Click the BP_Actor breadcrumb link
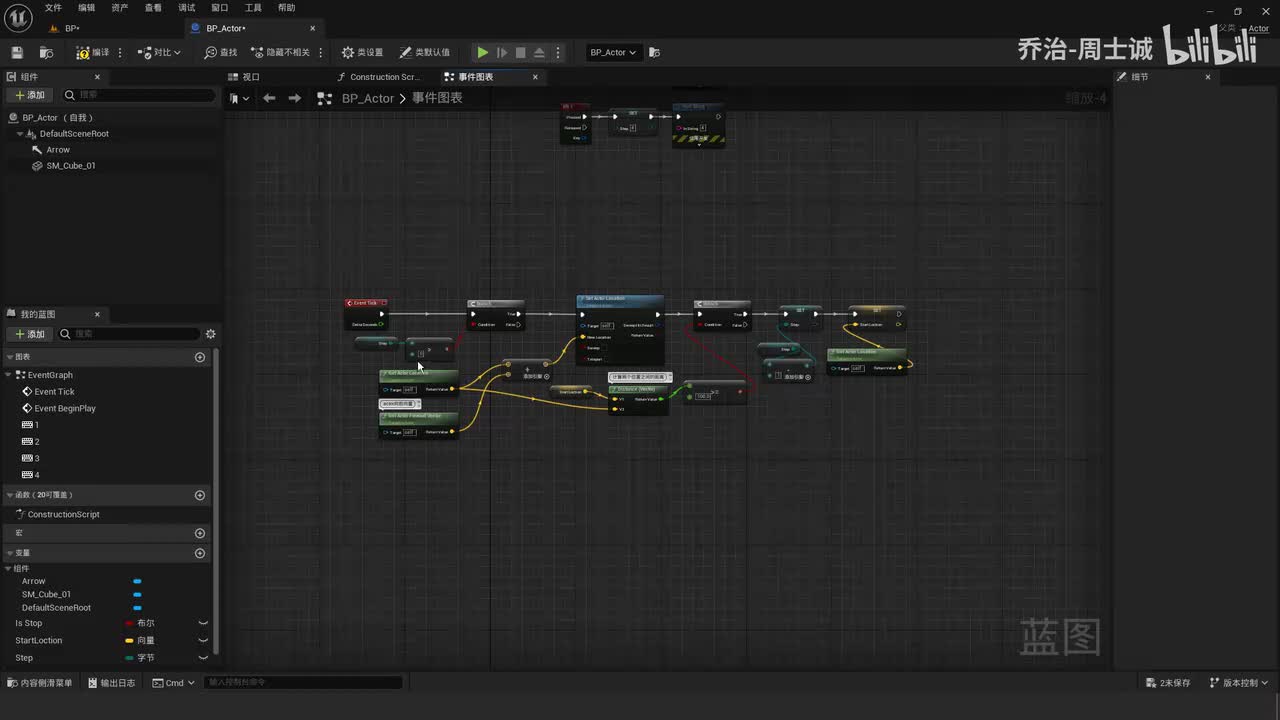 tap(368, 98)
